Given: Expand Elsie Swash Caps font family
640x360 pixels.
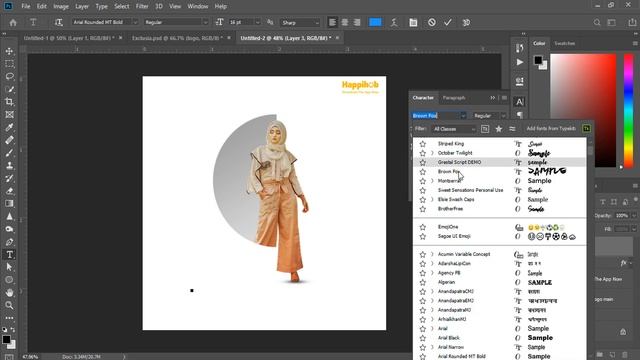Looking at the screenshot, I should (432, 200).
